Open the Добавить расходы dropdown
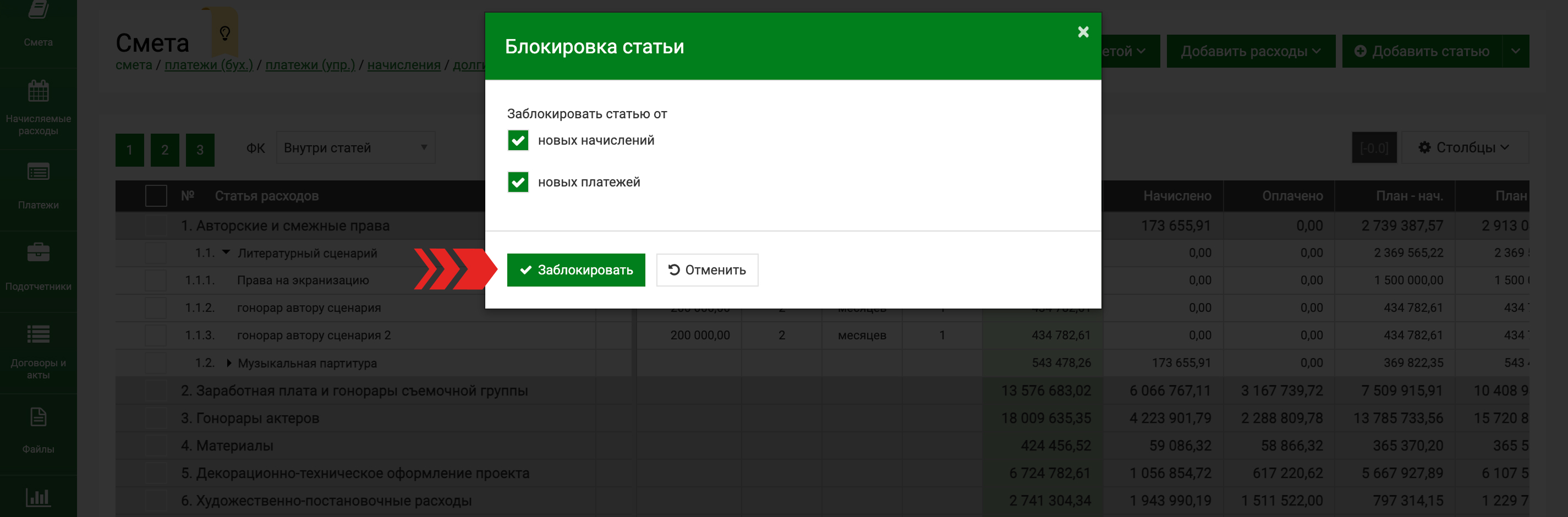This screenshot has height=517, width=1568. pyautogui.click(x=1250, y=51)
